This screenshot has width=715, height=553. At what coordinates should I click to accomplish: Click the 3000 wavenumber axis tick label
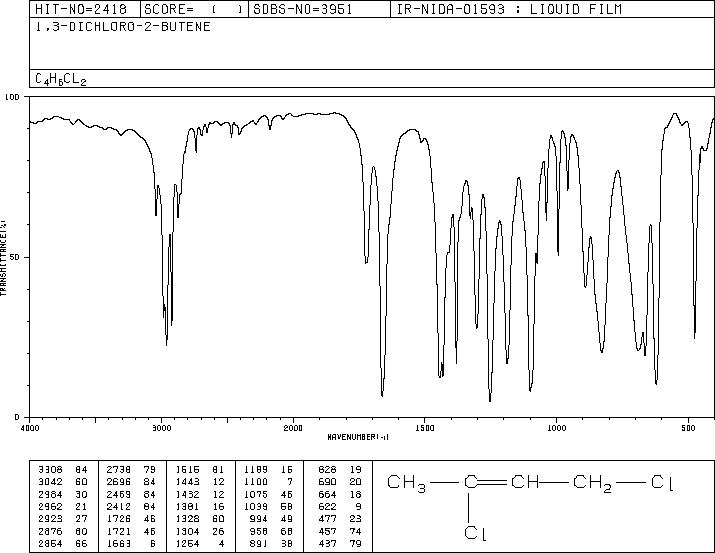(161, 428)
